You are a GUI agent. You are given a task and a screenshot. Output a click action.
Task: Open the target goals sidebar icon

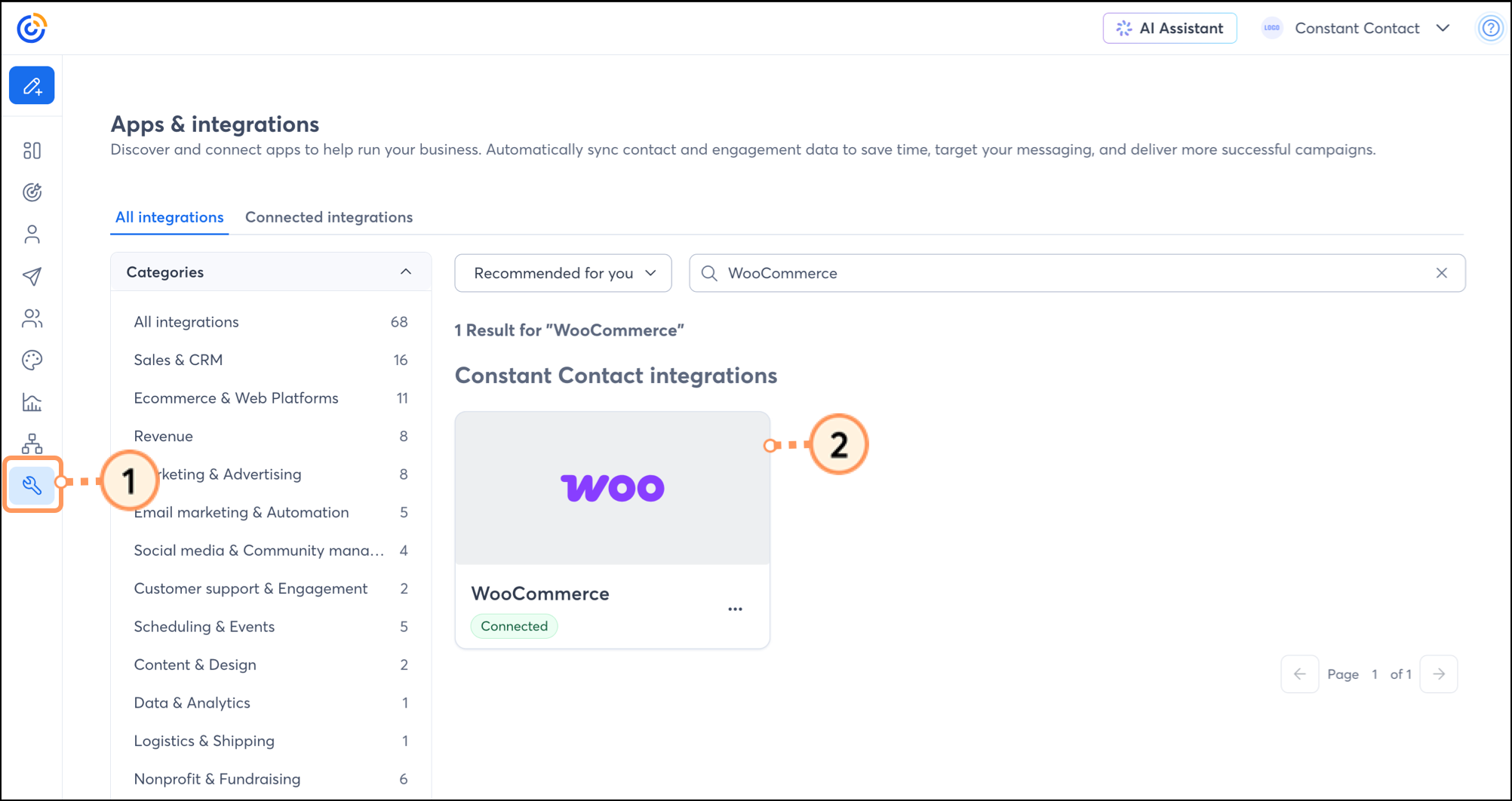(x=32, y=192)
